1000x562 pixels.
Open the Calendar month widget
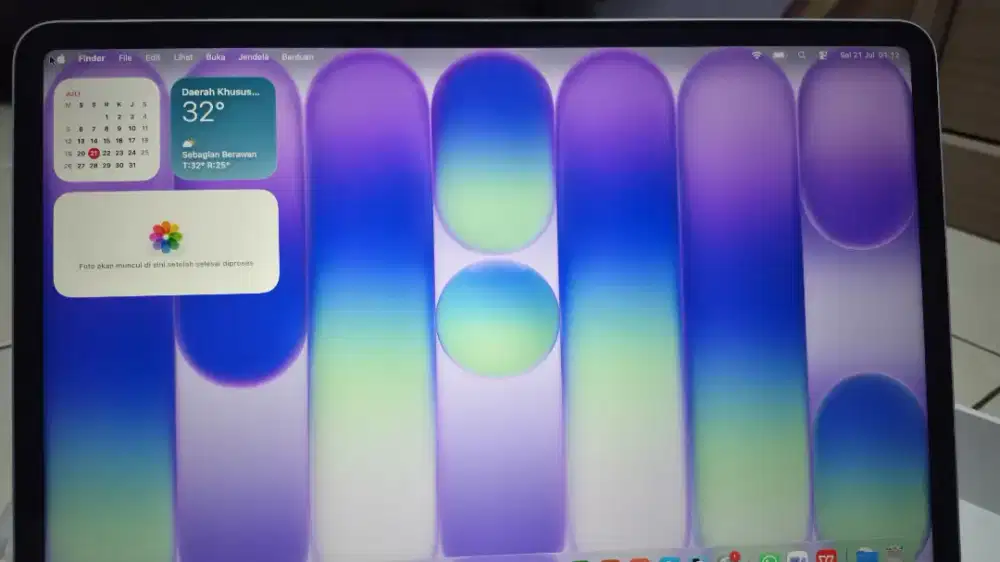107,129
